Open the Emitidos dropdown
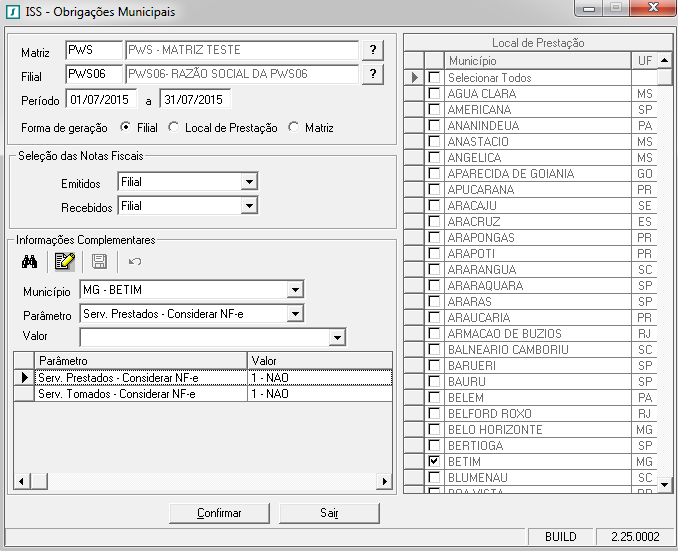678x551 pixels. (249, 182)
